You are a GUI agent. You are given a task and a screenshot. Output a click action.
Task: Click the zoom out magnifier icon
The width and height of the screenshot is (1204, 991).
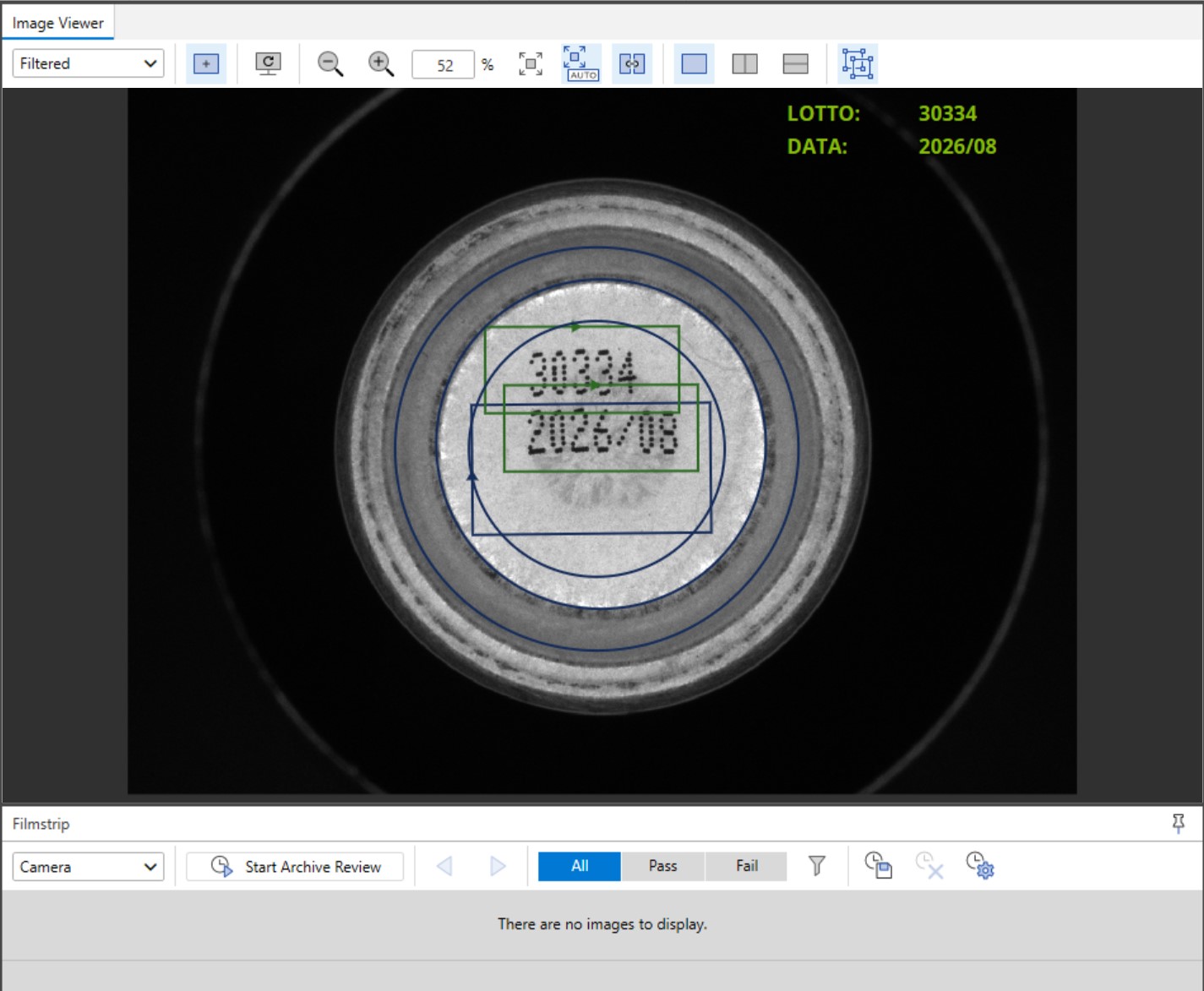point(330,64)
